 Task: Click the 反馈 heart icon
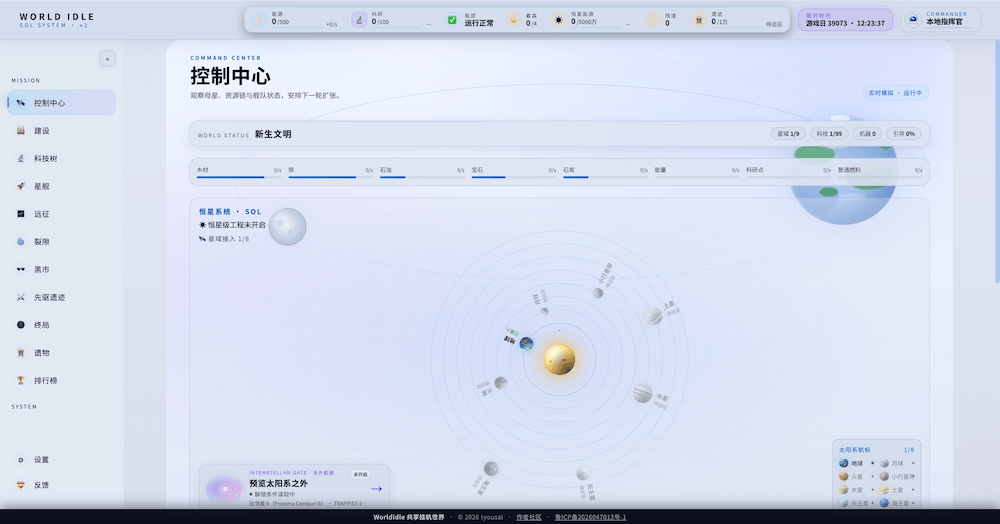click(x=20, y=485)
